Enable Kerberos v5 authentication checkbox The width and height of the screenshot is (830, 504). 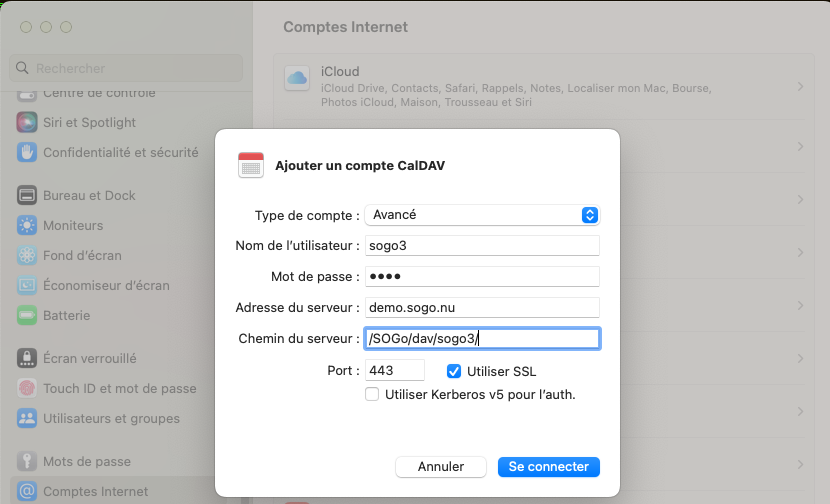click(x=372, y=394)
